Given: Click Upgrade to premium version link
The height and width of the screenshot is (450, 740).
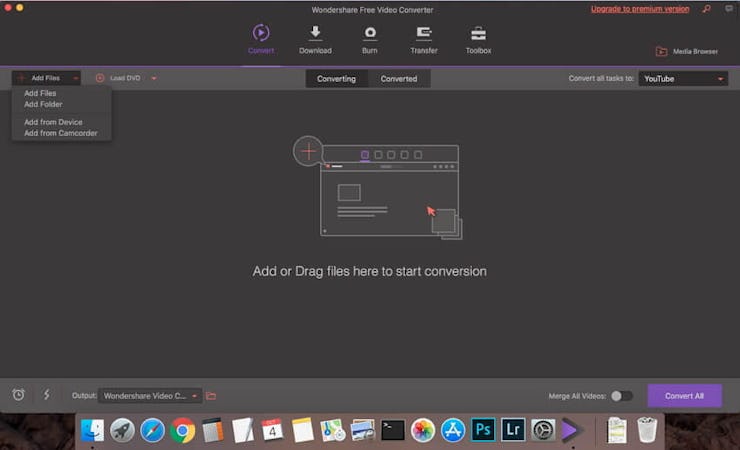Looking at the screenshot, I should 640,9.
